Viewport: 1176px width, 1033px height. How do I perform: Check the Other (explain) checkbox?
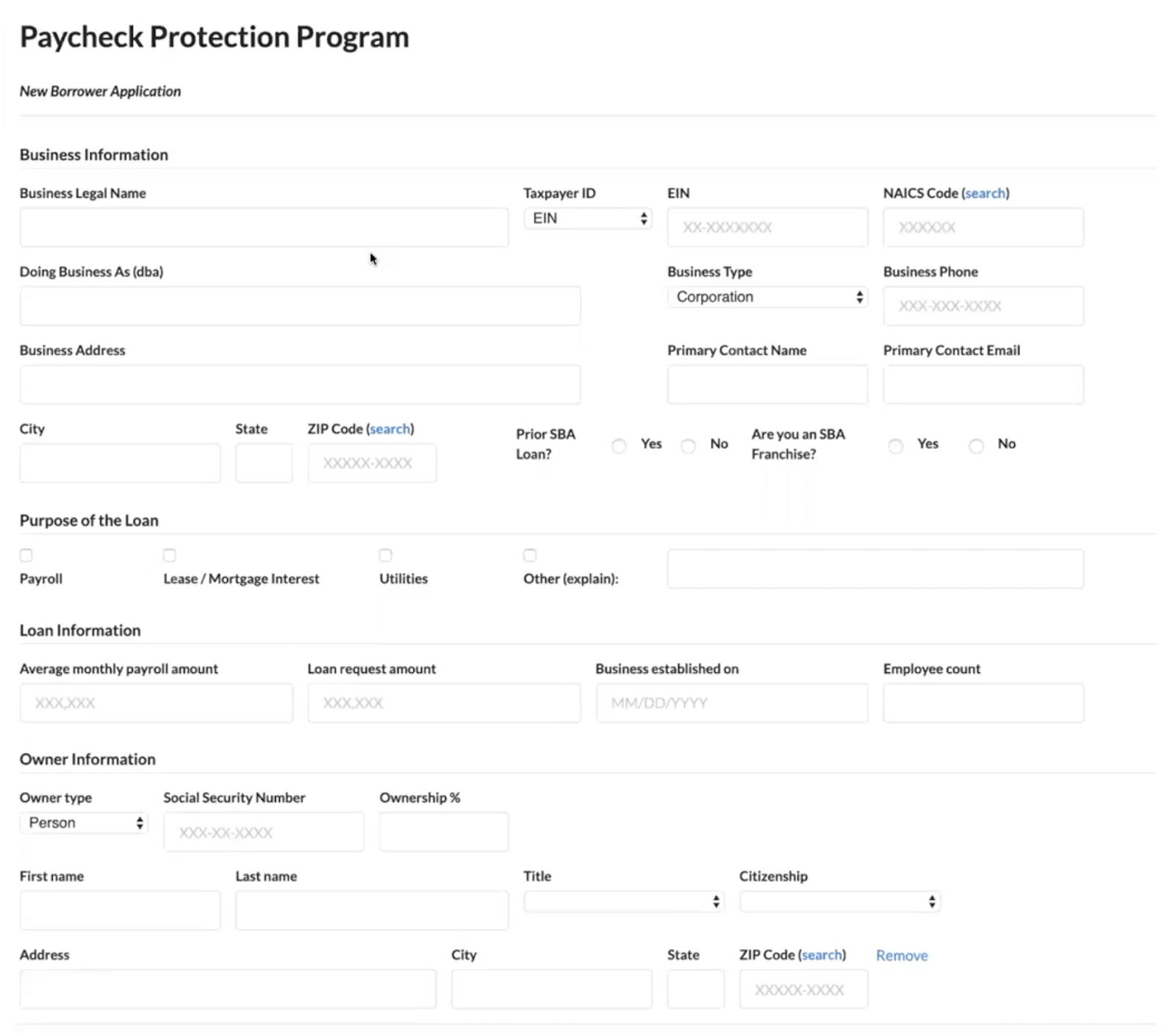click(530, 555)
